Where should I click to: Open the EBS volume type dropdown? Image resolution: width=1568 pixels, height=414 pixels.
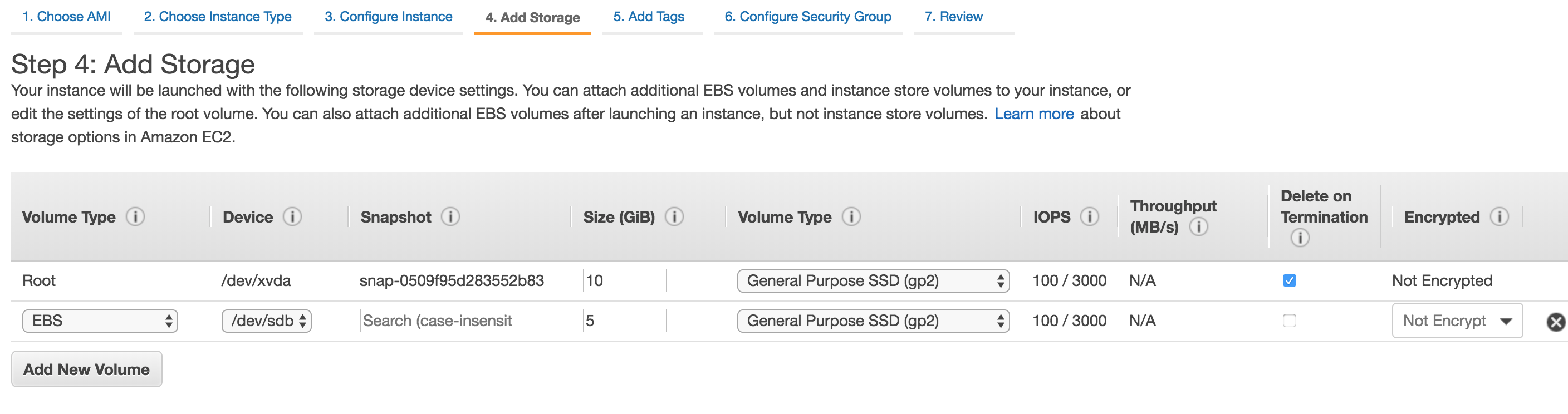point(100,321)
